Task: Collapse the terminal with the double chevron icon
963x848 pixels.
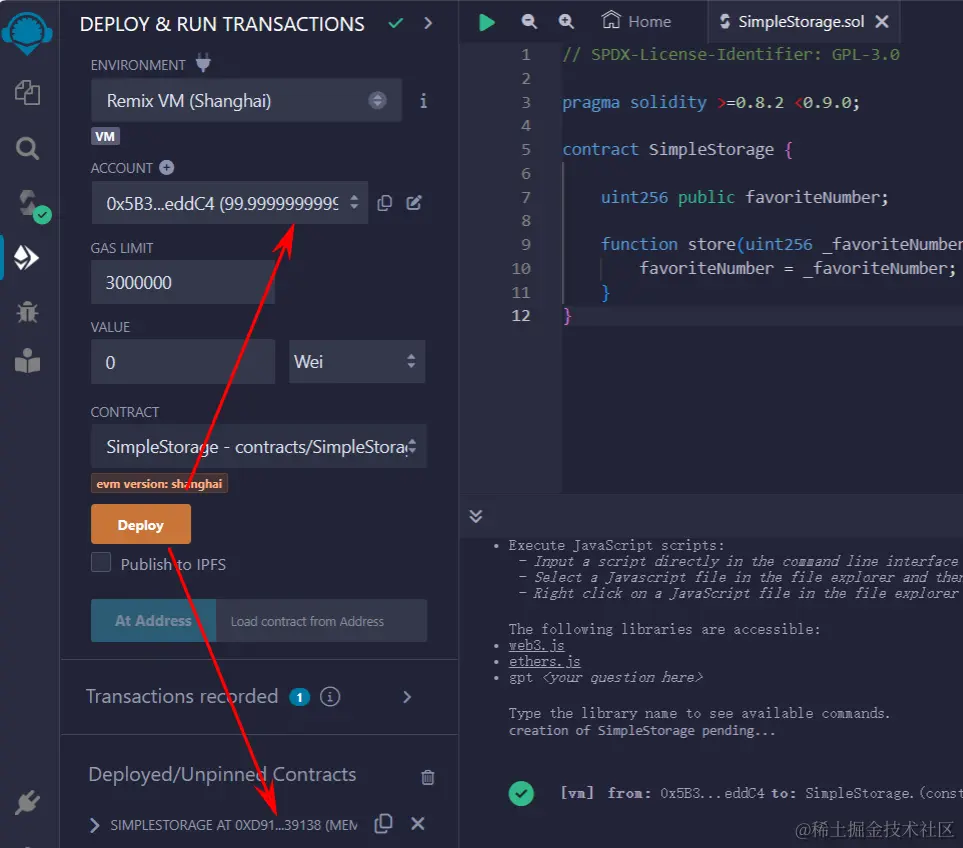Action: [475, 516]
